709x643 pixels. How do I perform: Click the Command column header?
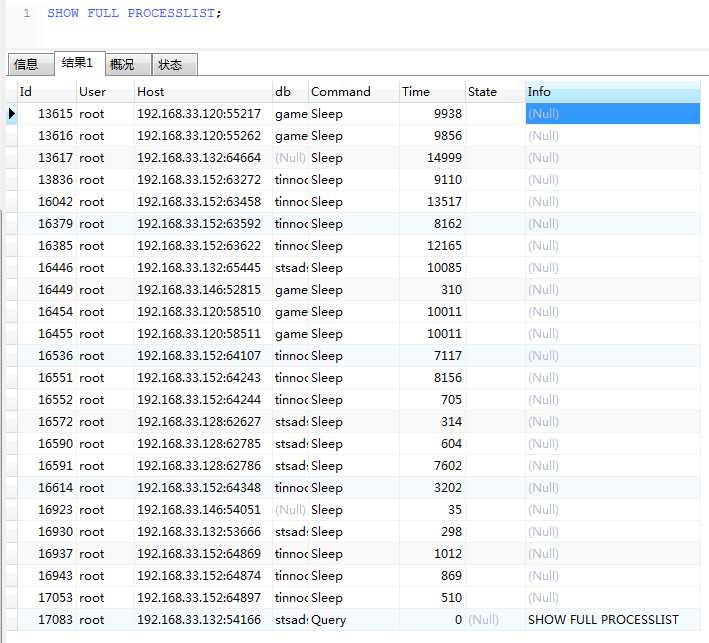(354, 92)
